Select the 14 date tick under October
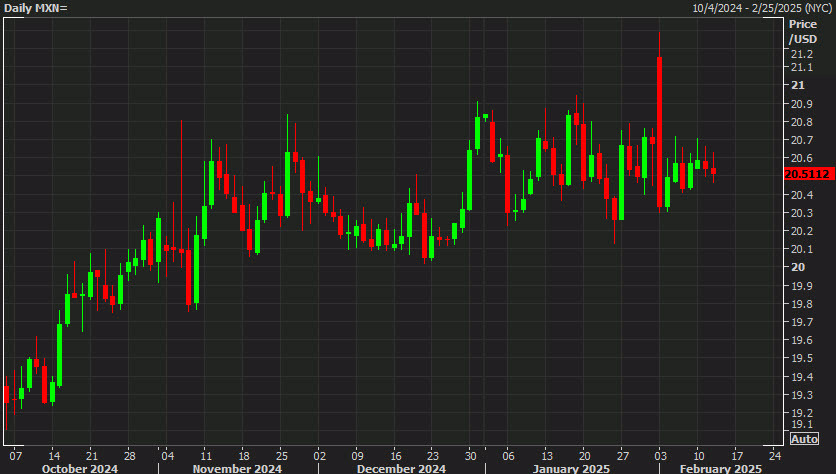836x474 pixels. pyautogui.click(x=54, y=456)
